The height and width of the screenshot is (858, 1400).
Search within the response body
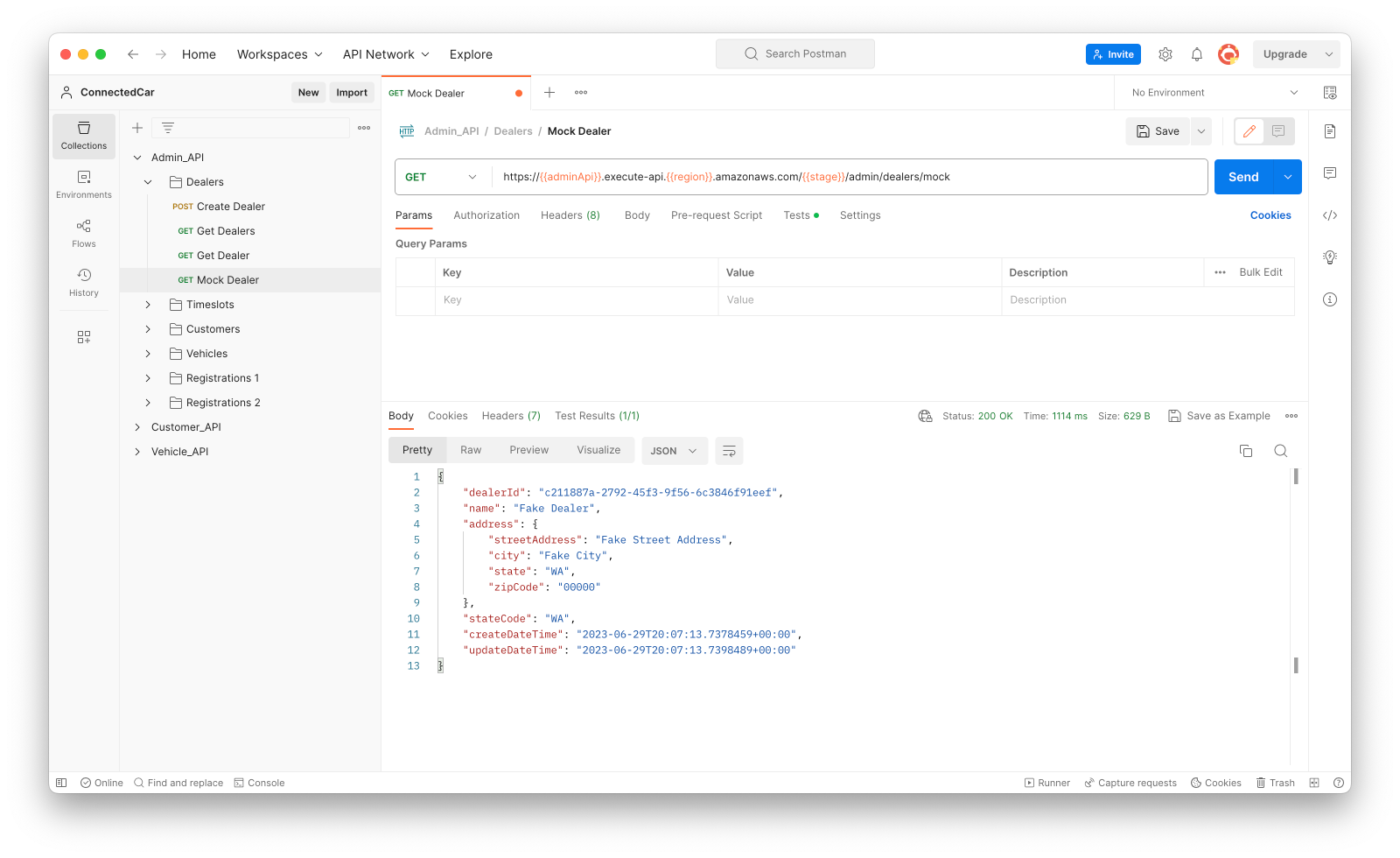(1281, 451)
